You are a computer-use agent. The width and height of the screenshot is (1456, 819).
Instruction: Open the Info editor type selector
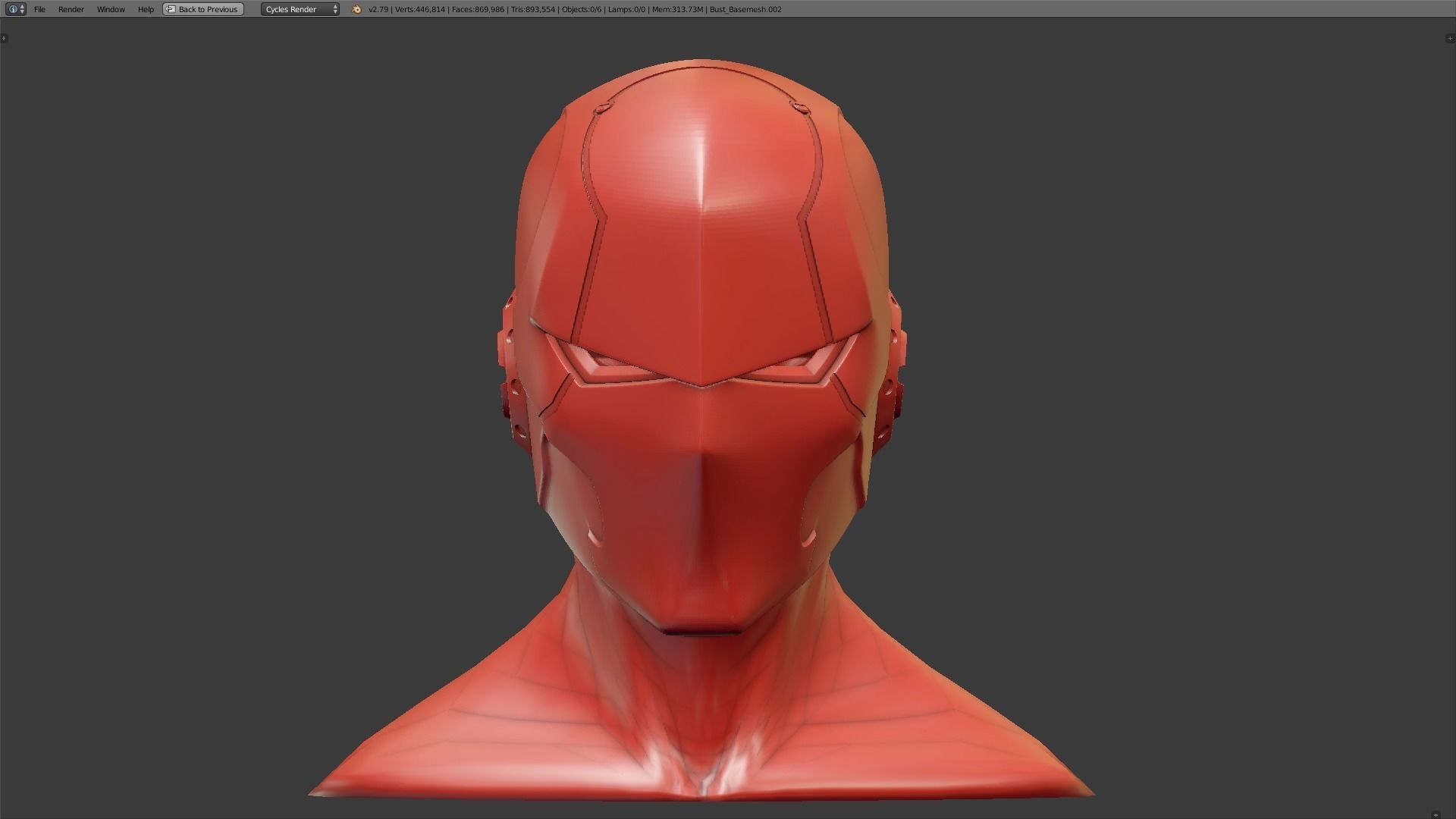point(16,9)
